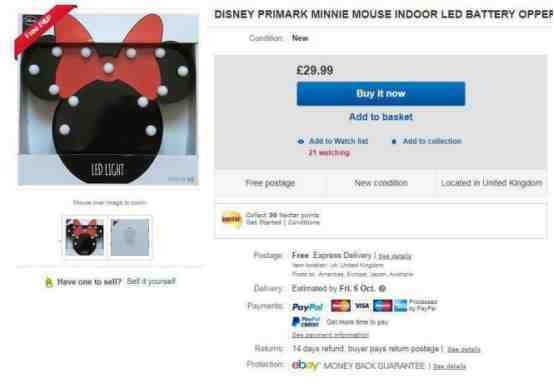Screen dimensions: 554x388
Task: Click the Buy it now button
Action: [x=381, y=94]
